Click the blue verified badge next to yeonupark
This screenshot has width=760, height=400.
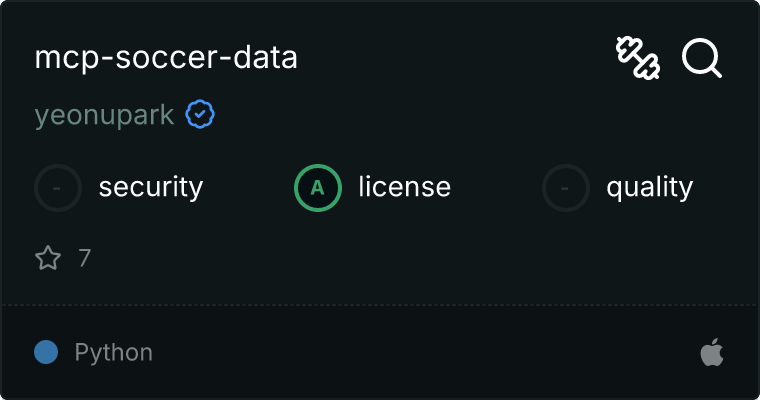[200, 116]
